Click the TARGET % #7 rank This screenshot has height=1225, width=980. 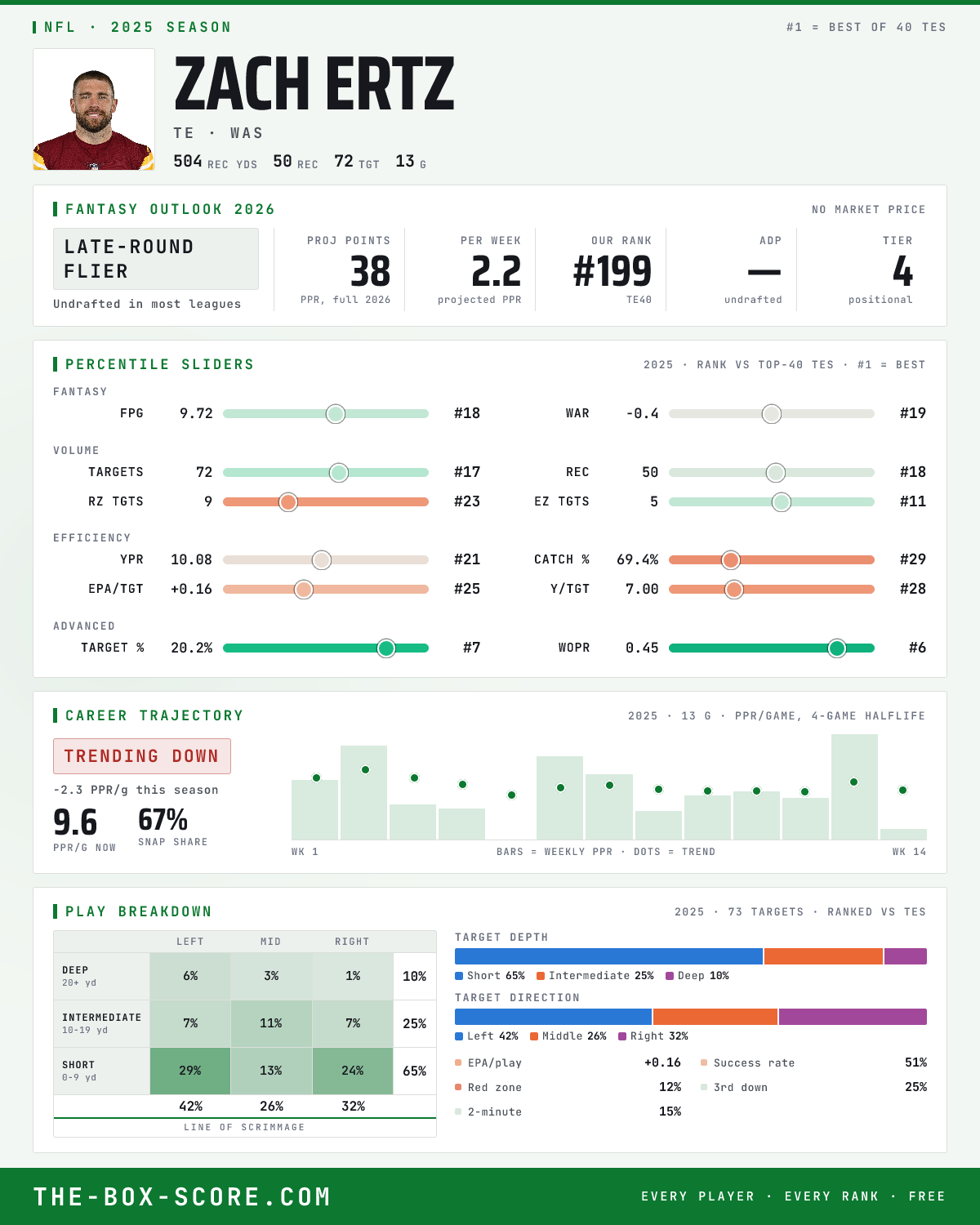[x=471, y=648]
